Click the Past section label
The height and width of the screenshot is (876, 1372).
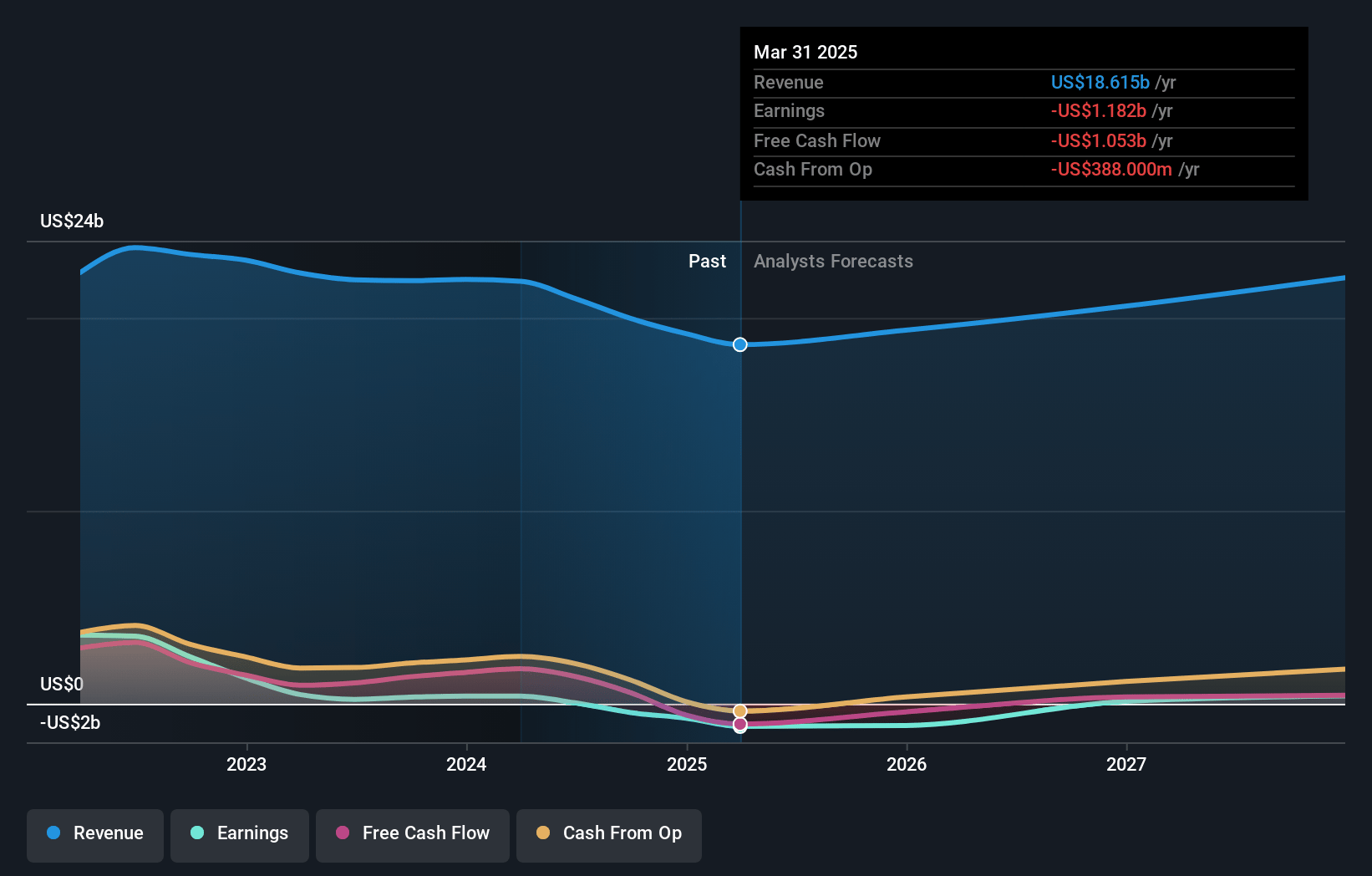pos(707,261)
